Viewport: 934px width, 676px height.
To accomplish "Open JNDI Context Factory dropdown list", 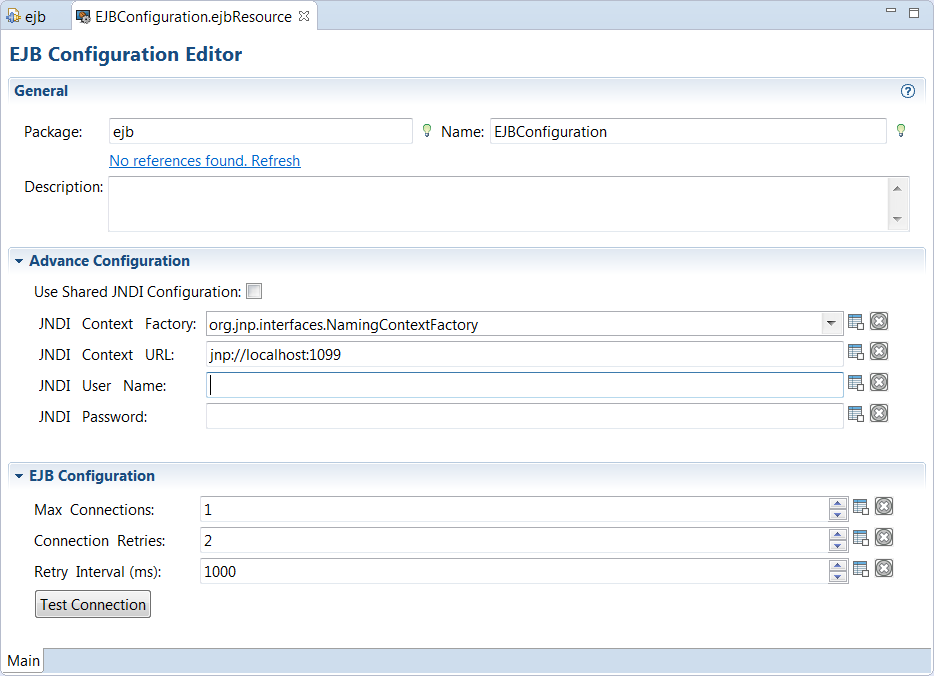I will pos(831,324).
